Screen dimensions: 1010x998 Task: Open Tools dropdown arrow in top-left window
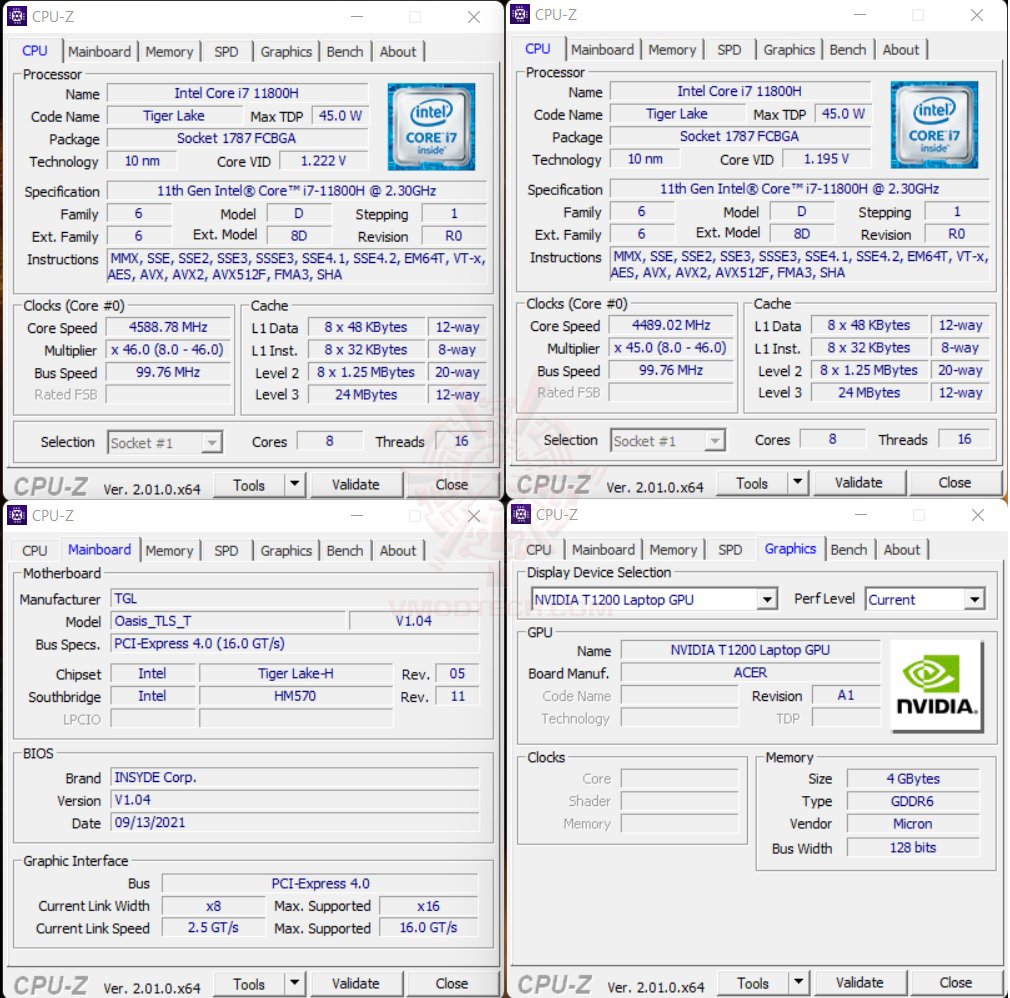tap(294, 484)
